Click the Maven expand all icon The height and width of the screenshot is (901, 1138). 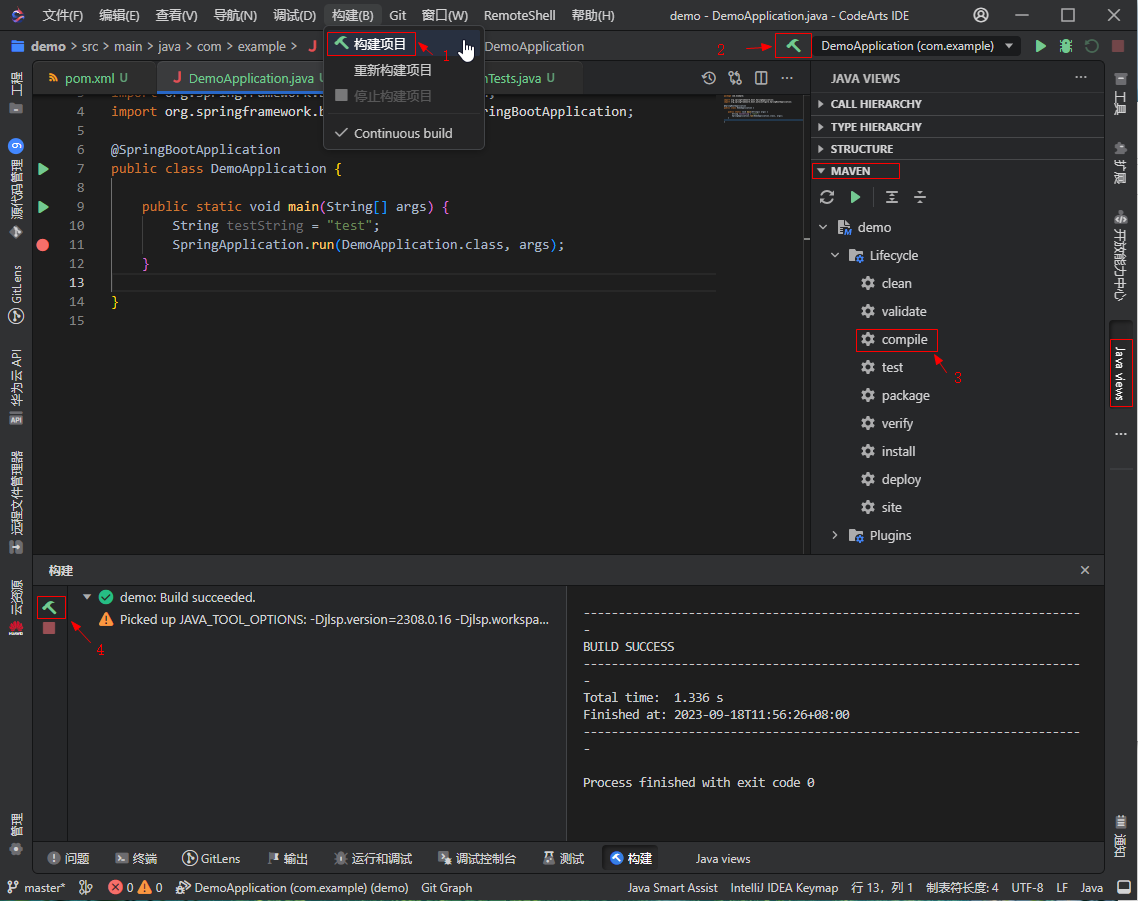click(891, 197)
